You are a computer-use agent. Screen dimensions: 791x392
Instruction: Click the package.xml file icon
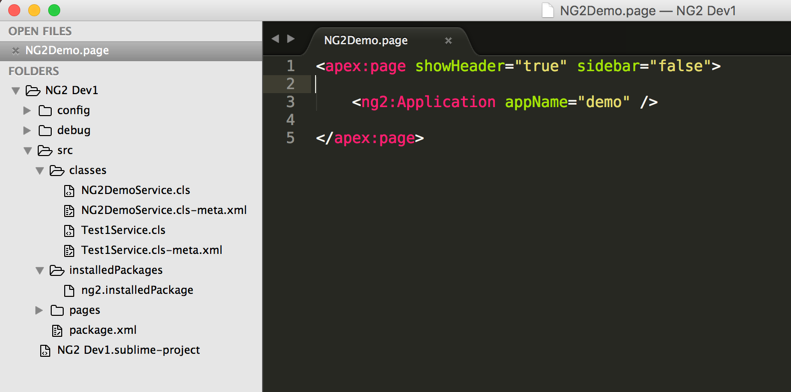[56, 331]
